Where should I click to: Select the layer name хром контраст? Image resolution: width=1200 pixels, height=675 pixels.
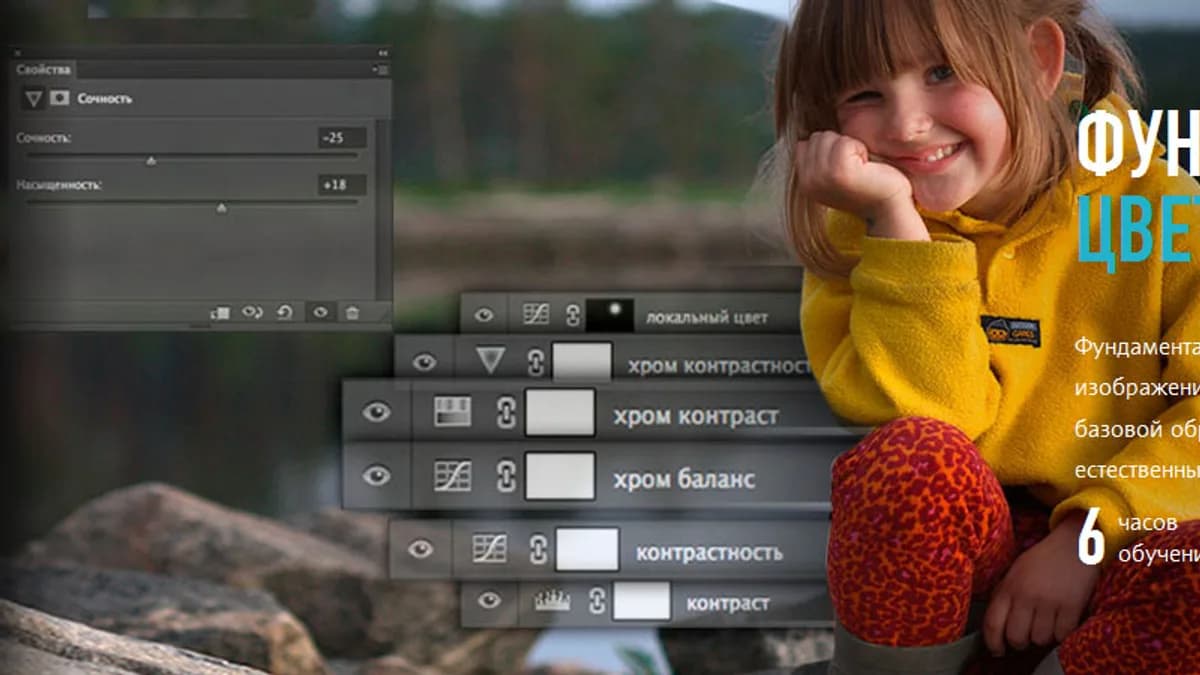696,416
